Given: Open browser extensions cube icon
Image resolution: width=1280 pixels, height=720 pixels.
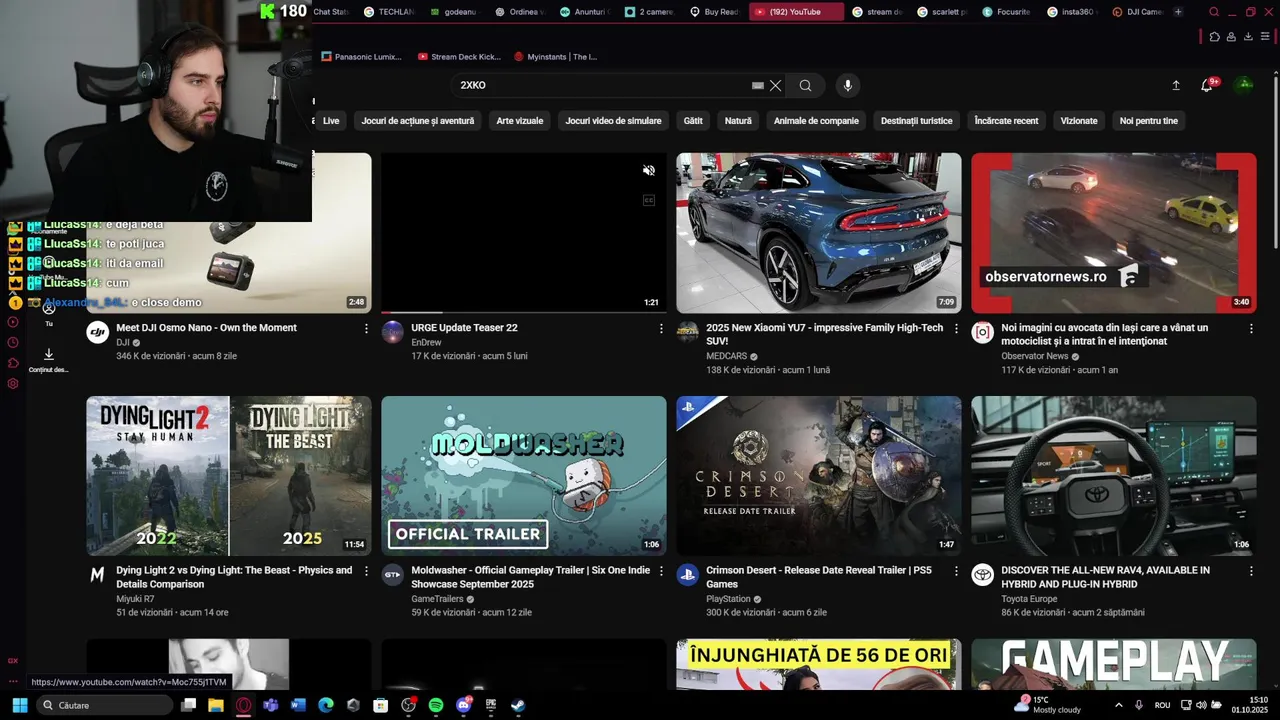Looking at the screenshot, I should [1214, 37].
